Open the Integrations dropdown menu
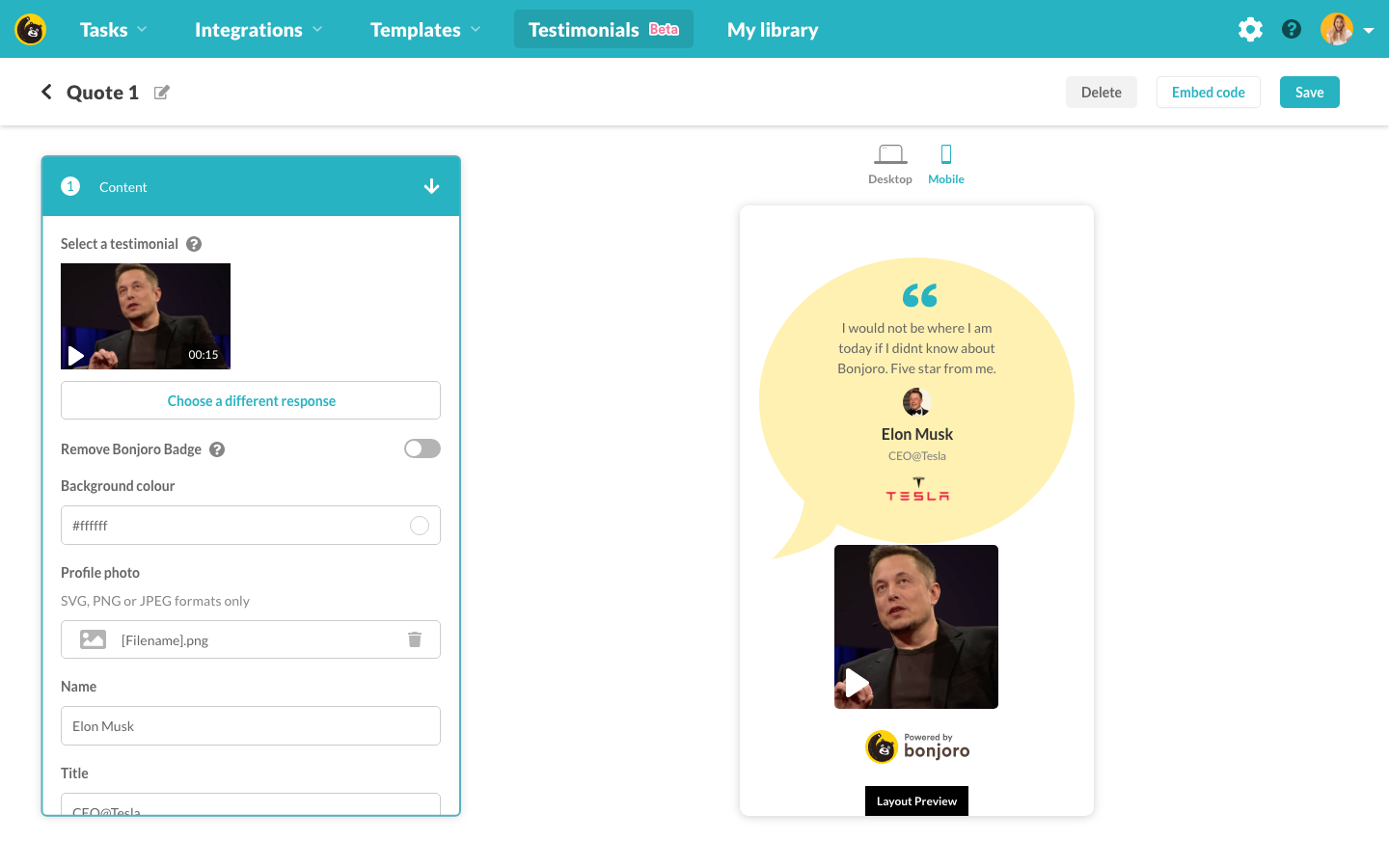The height and width of the screenshot is (868, 1389). [x=259, y=30]
